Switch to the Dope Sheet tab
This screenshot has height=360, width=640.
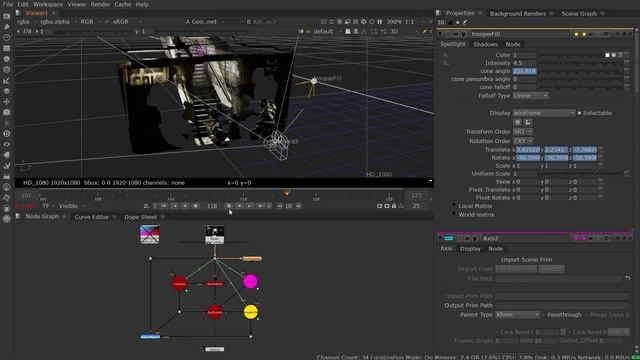coord(140,217)
